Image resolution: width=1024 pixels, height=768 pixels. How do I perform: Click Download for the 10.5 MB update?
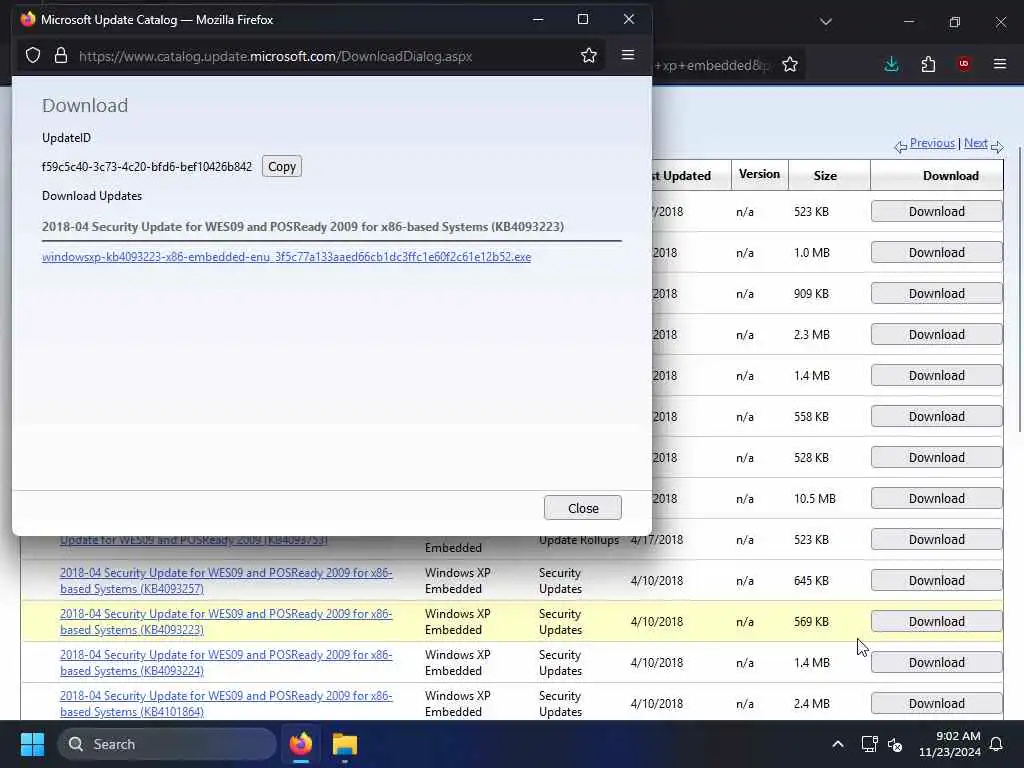[936, 498]
